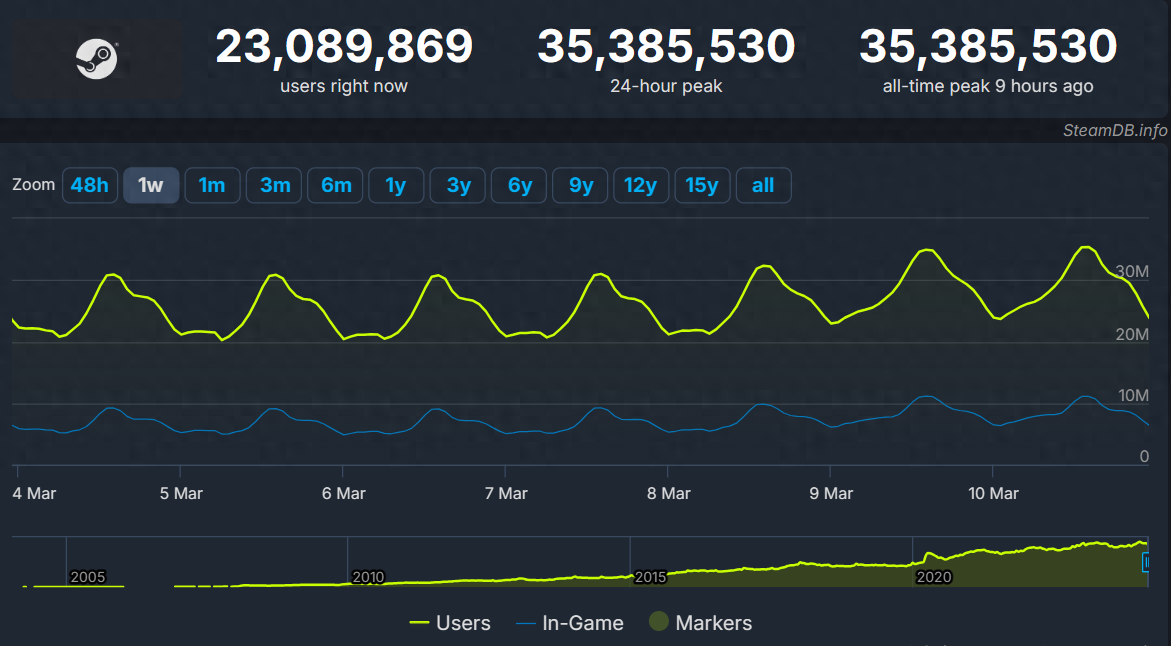The height and width of the screenshot is (646, 1171).
Task: Zoom chart to 6m
Action: pos(335,185)
